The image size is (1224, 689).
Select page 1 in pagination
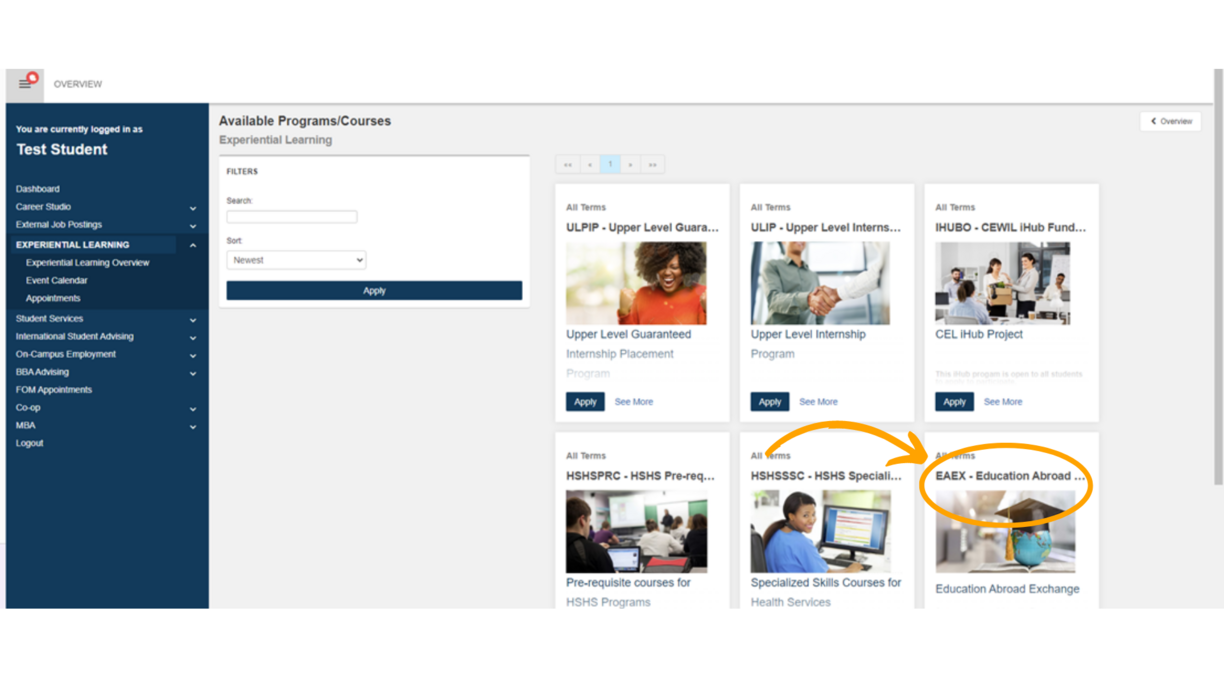610,165
